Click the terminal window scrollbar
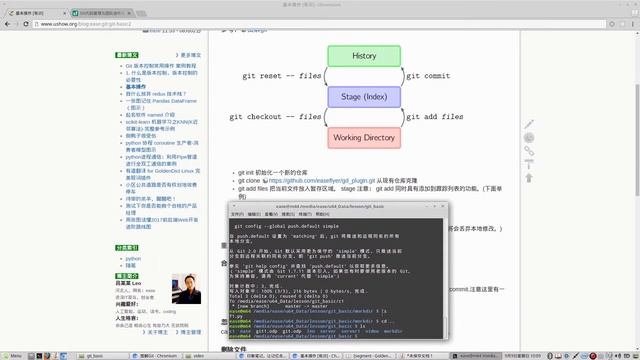The height and width of the screenshot is (360, 640). click(x=446, y=327)
